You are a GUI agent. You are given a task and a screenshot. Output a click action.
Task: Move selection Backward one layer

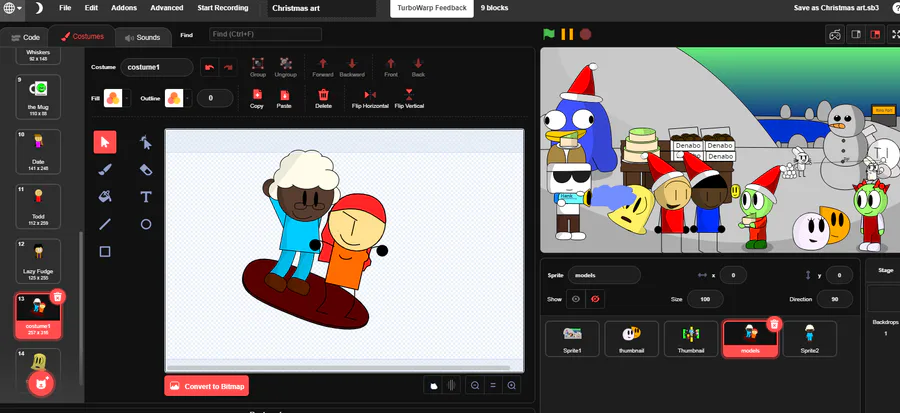coord(352,67)
